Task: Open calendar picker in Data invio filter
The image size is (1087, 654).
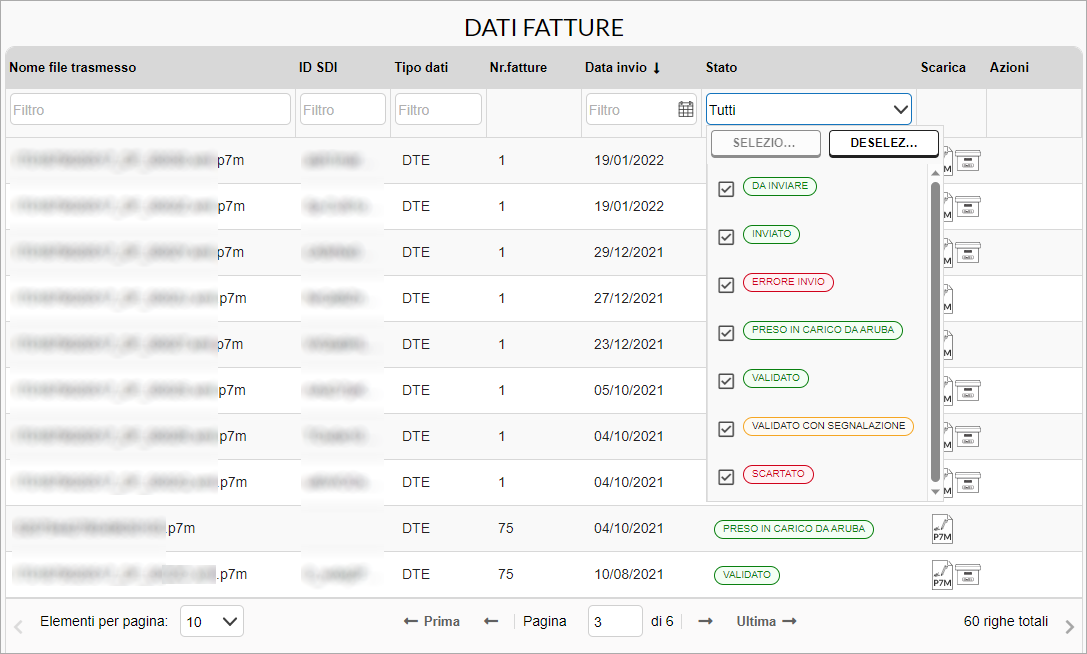Action: coord(686,110)
